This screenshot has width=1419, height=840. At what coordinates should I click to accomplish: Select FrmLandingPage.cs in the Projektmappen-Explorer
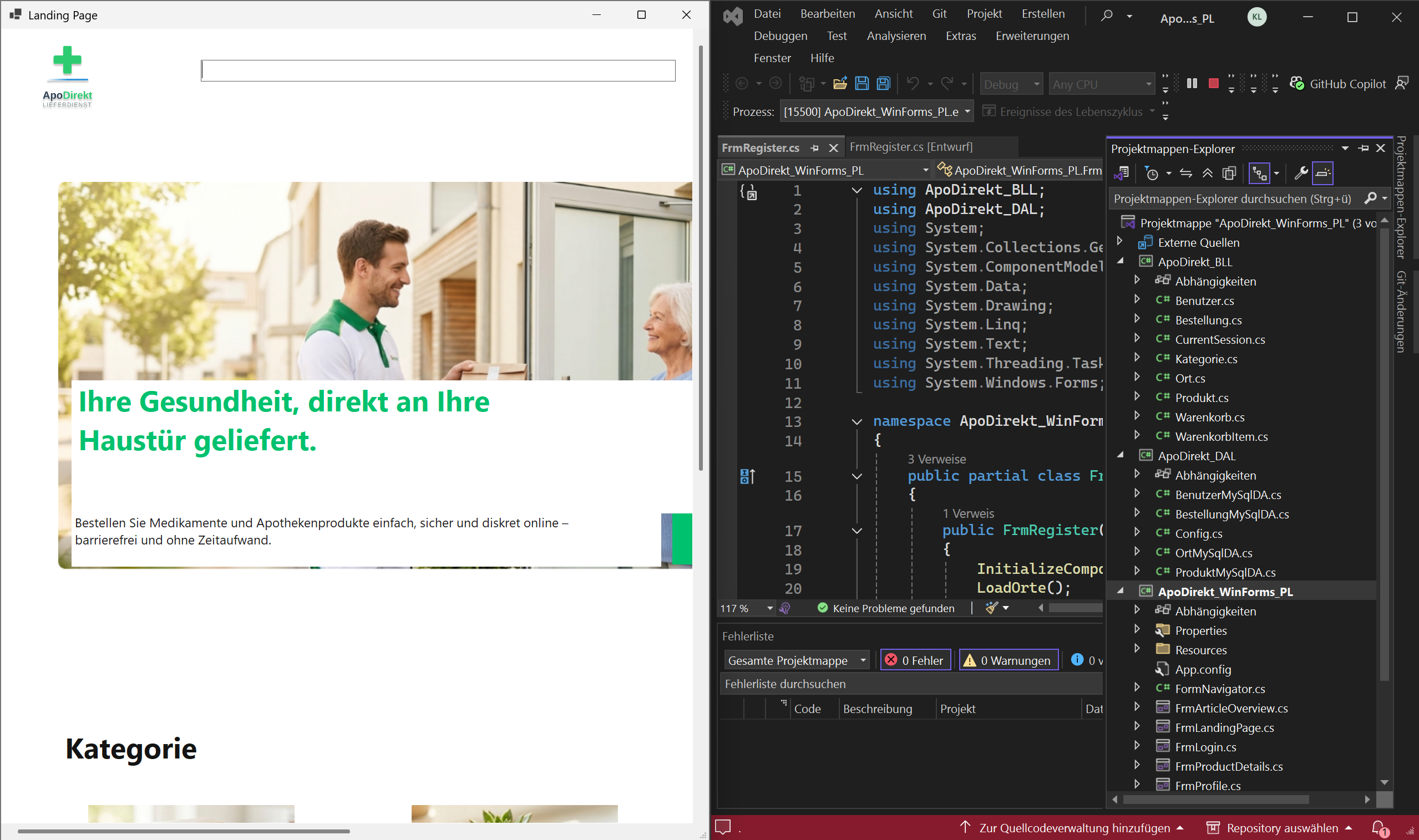[1224, 727]
